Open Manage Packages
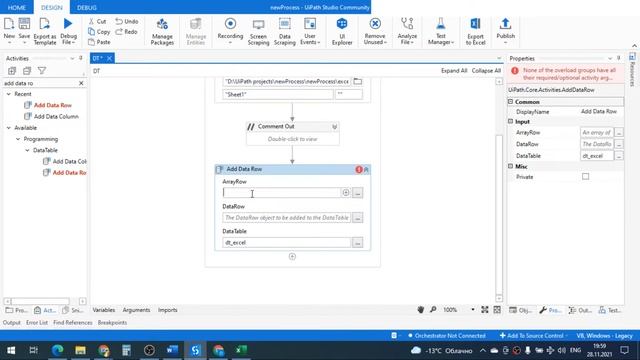Viewport: 640px width, 360px height. 162,31
